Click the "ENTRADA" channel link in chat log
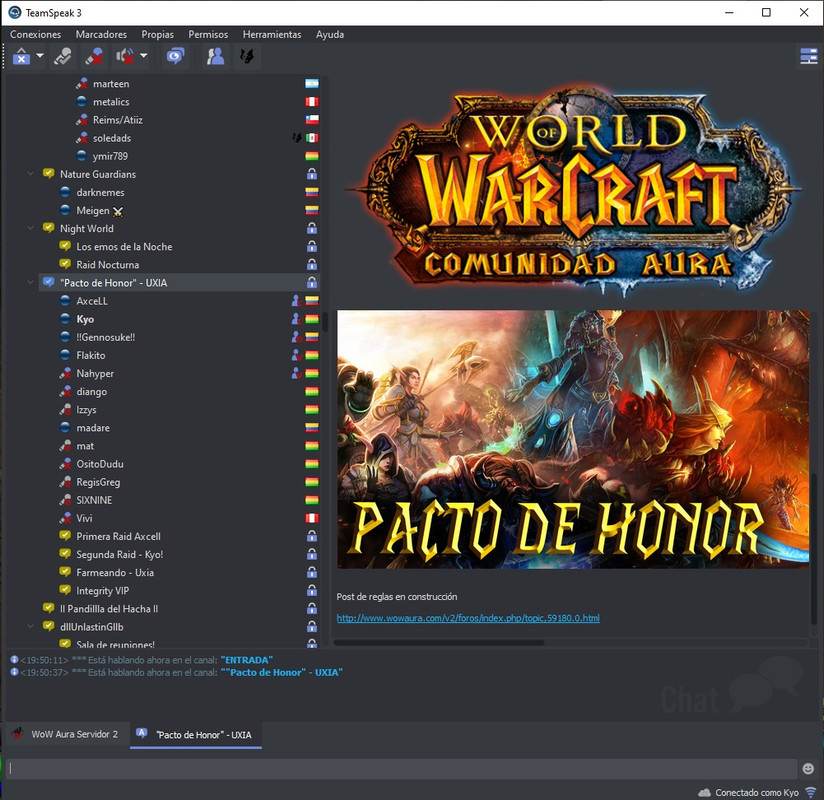 pos(246,660)
